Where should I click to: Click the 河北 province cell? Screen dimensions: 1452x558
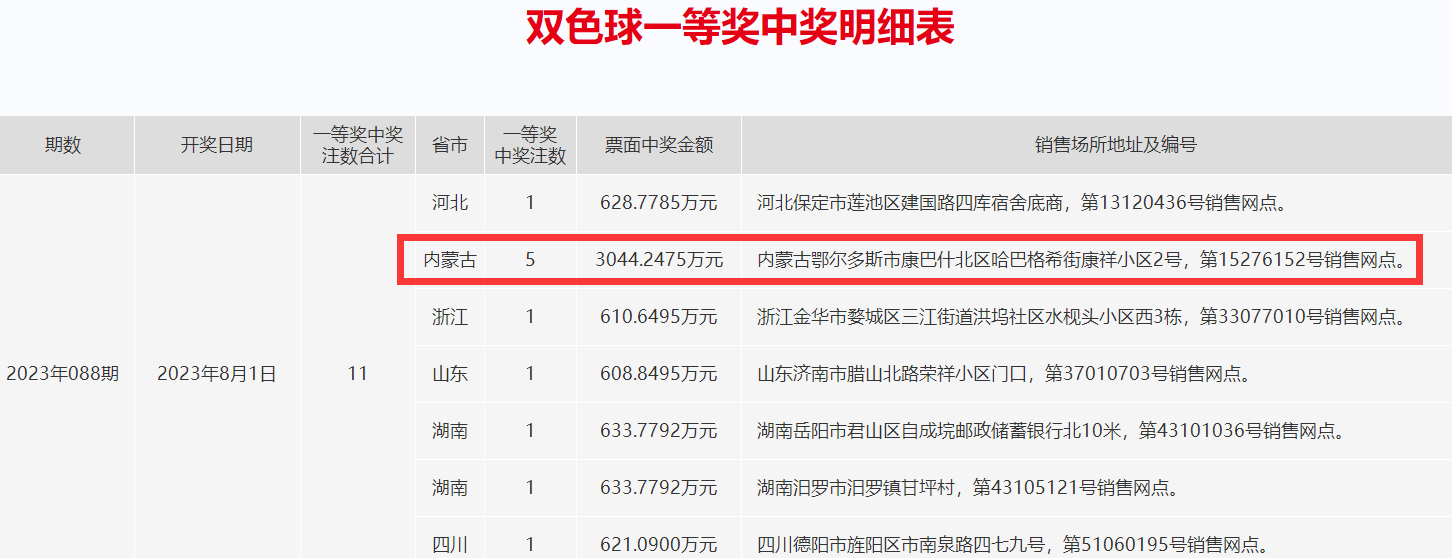[x=450, y=203]
